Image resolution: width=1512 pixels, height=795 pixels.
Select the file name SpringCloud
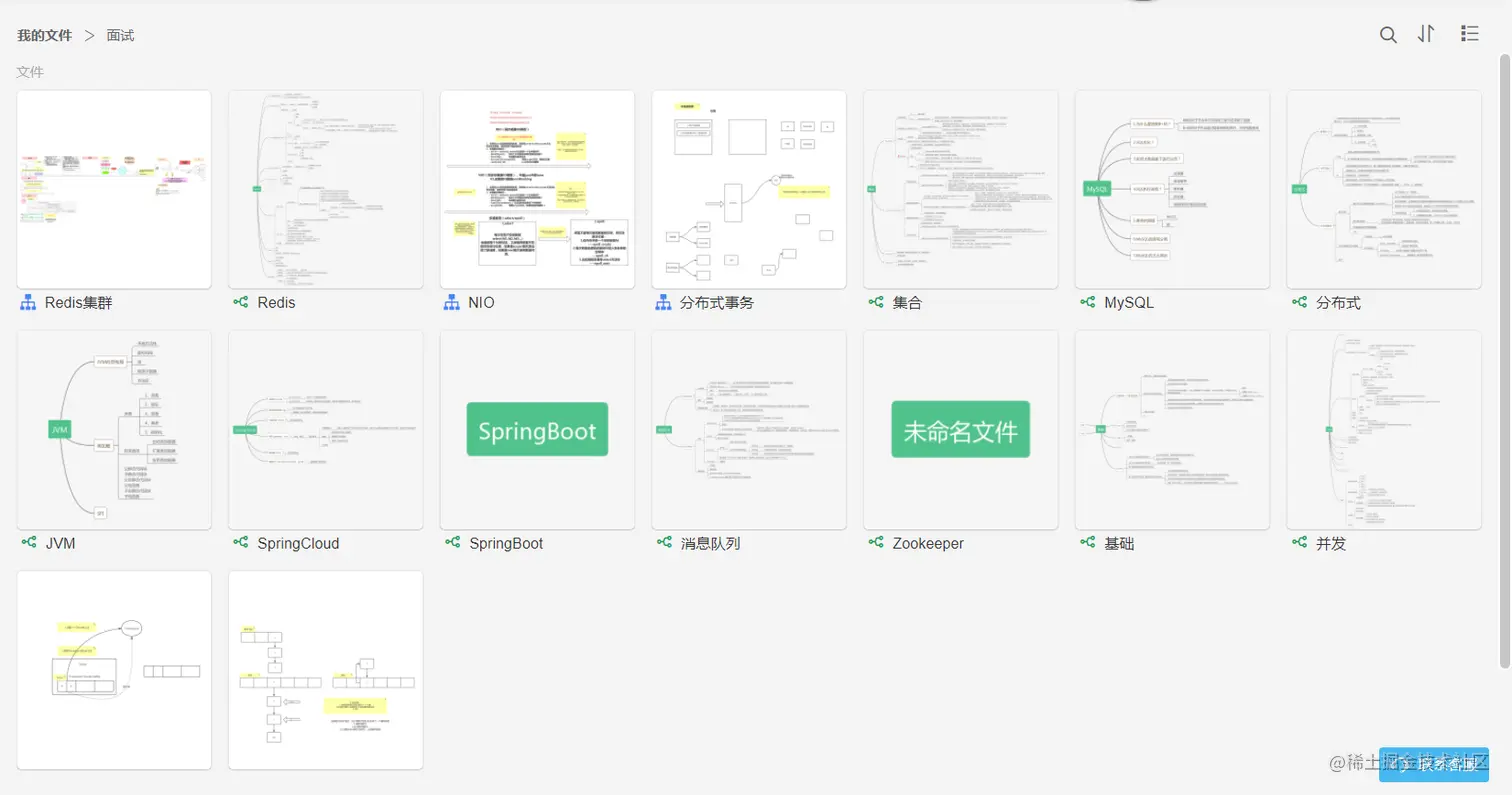pyautogui.click(x=298, y=543)
